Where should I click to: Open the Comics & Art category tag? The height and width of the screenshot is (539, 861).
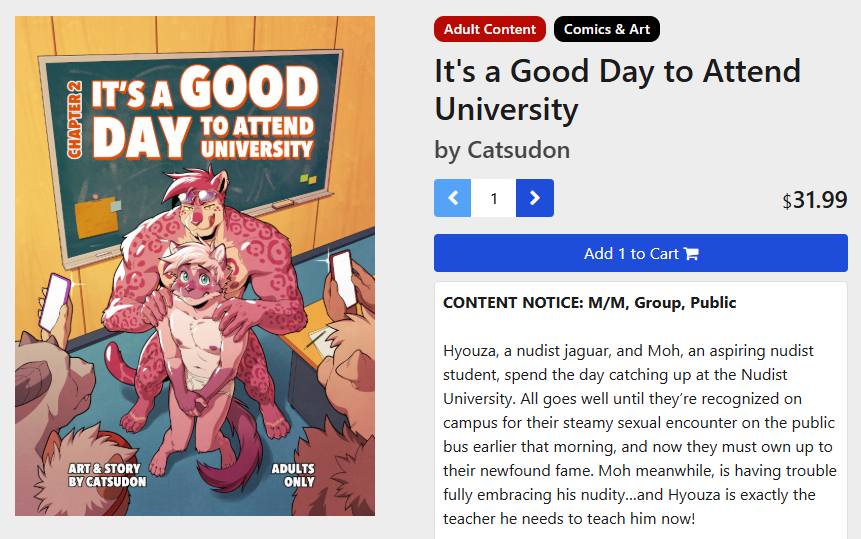tap(607, 29)
